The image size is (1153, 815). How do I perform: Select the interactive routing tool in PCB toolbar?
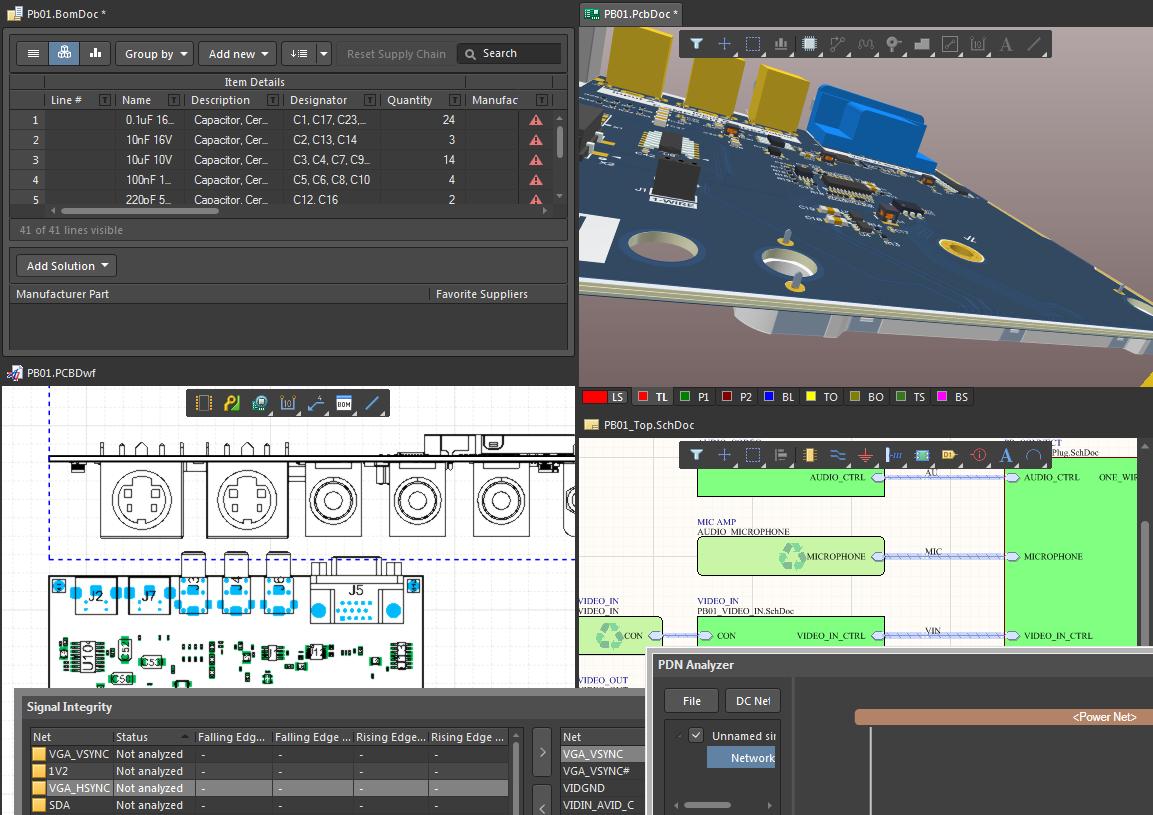click(838, 44)
